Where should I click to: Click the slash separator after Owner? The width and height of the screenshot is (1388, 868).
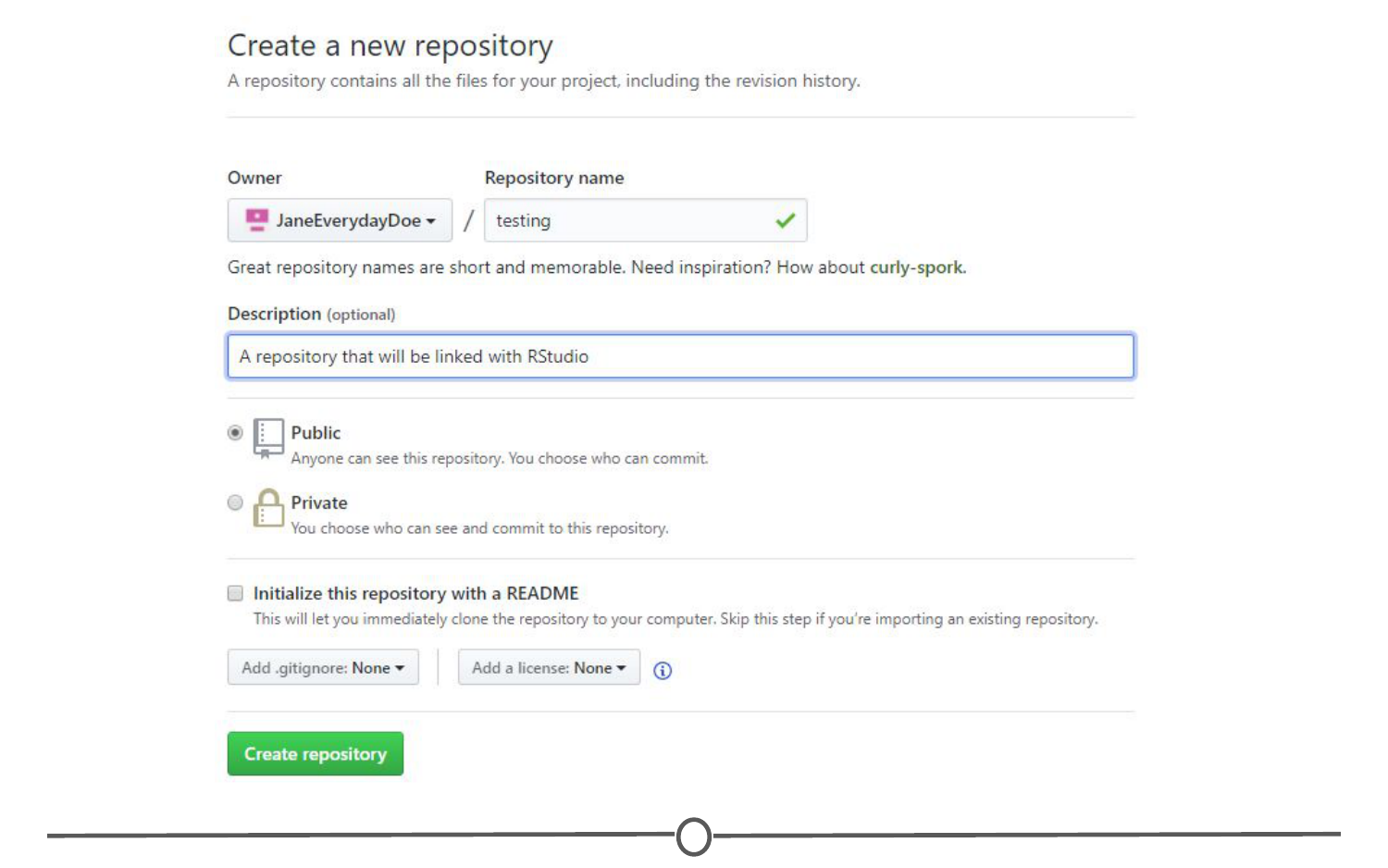(469, 220)
